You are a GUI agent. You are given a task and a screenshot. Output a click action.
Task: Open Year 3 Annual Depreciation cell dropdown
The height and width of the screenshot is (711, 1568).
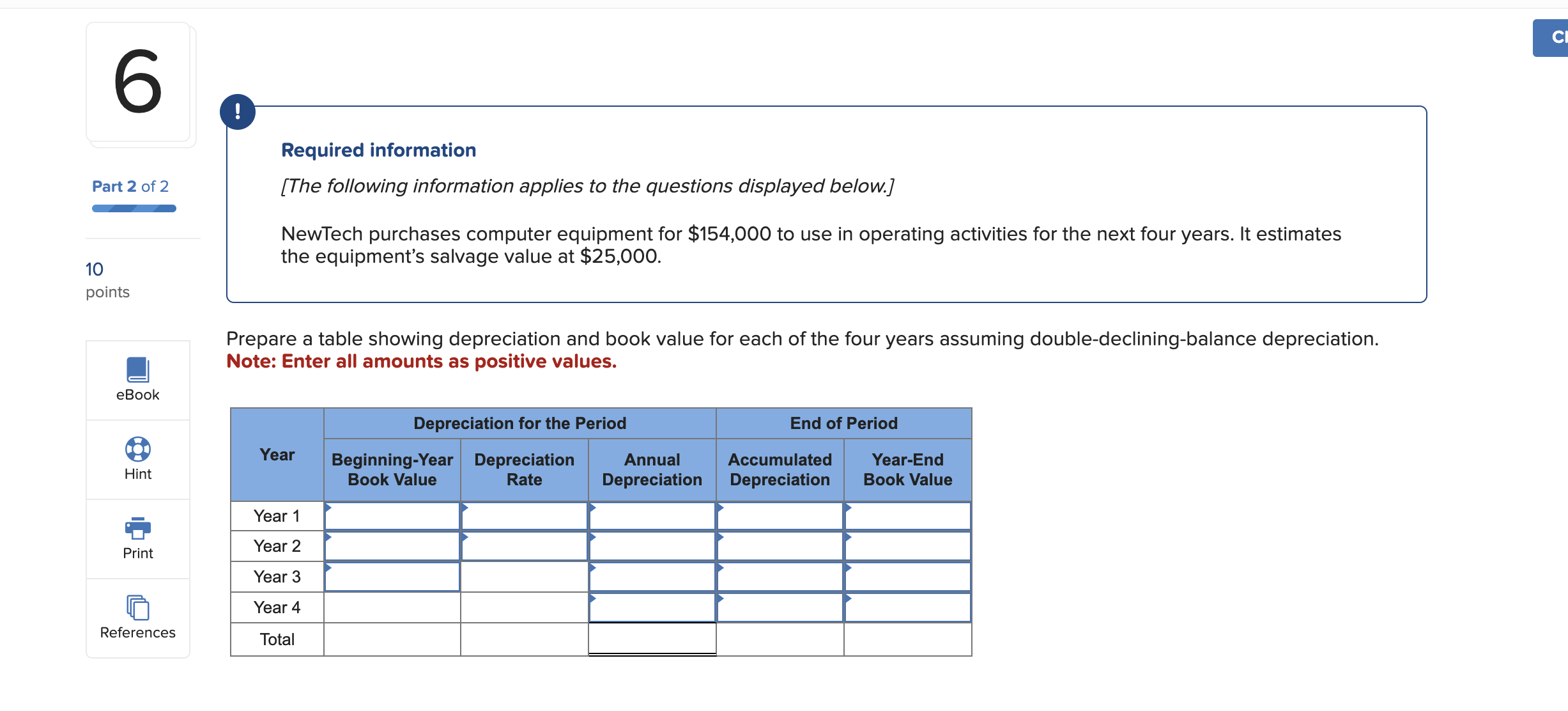tap(592, 570)
